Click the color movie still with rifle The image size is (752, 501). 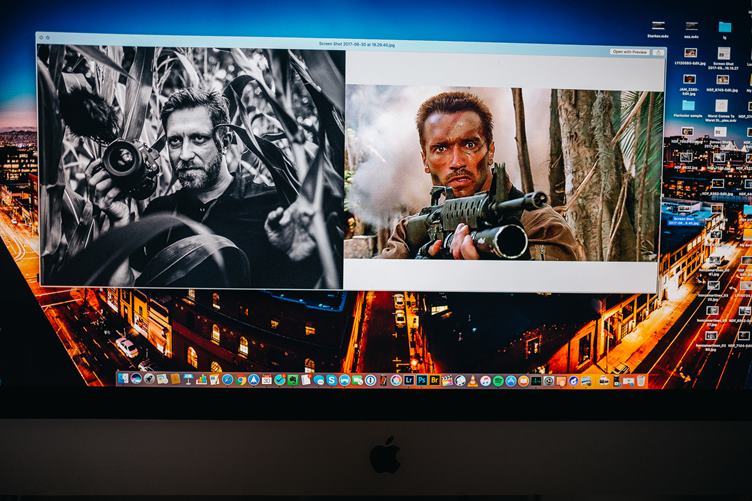coord(503,174)
